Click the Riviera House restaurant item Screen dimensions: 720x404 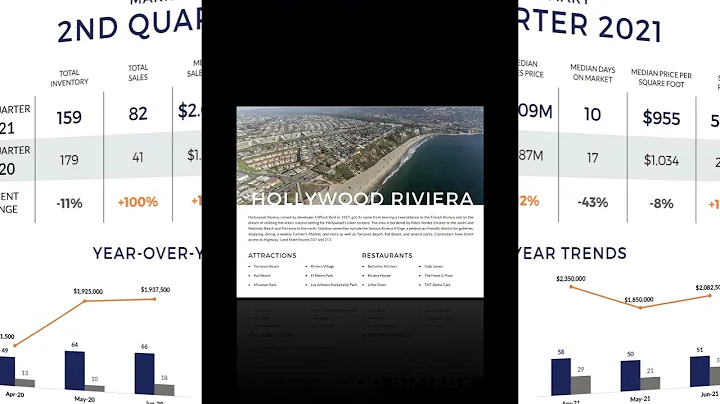tap(379, 275)
